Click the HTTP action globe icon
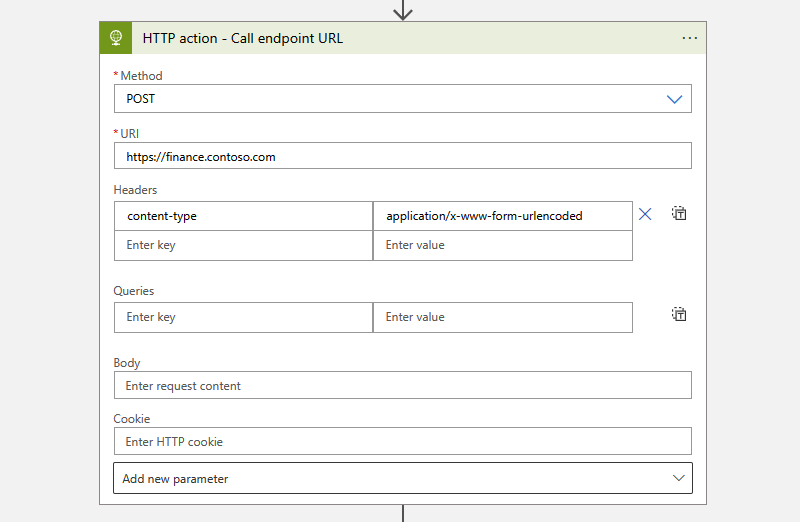This screenshot has width=800, height=522. pyautogui.click(x=116, y=38)
